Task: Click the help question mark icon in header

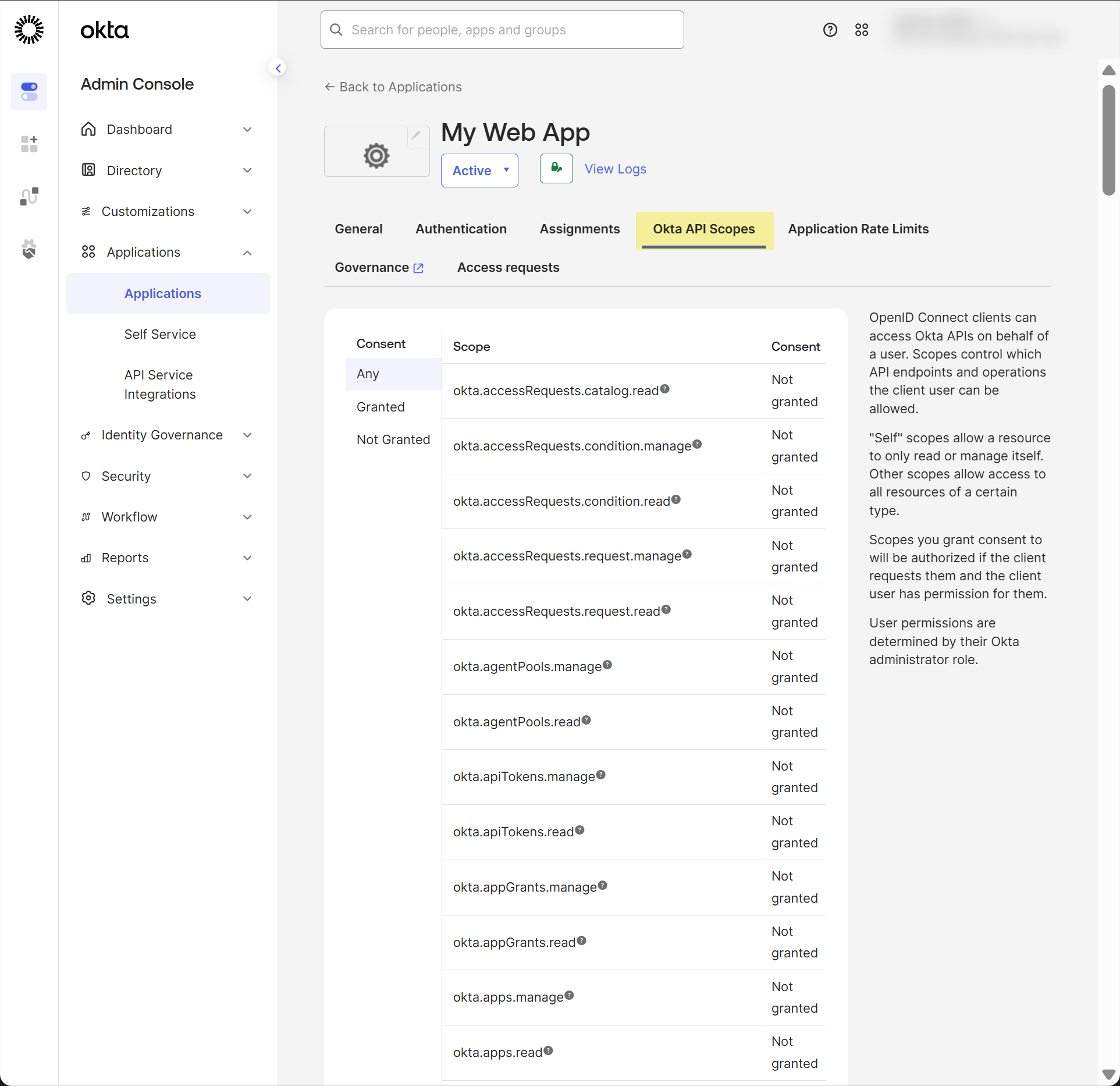Action: [830, 30]
